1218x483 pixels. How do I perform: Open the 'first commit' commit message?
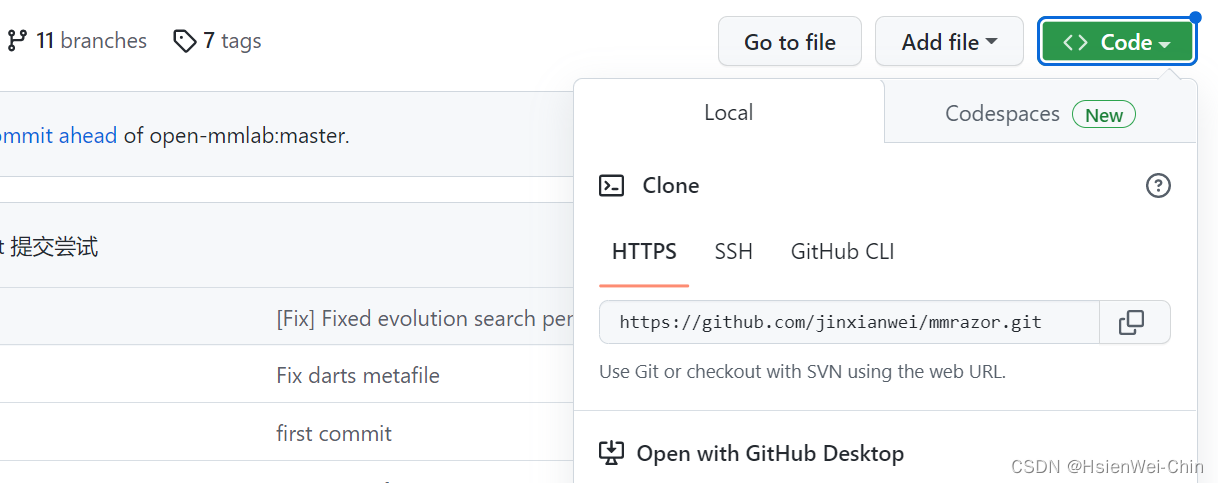[x=334, y=433]
